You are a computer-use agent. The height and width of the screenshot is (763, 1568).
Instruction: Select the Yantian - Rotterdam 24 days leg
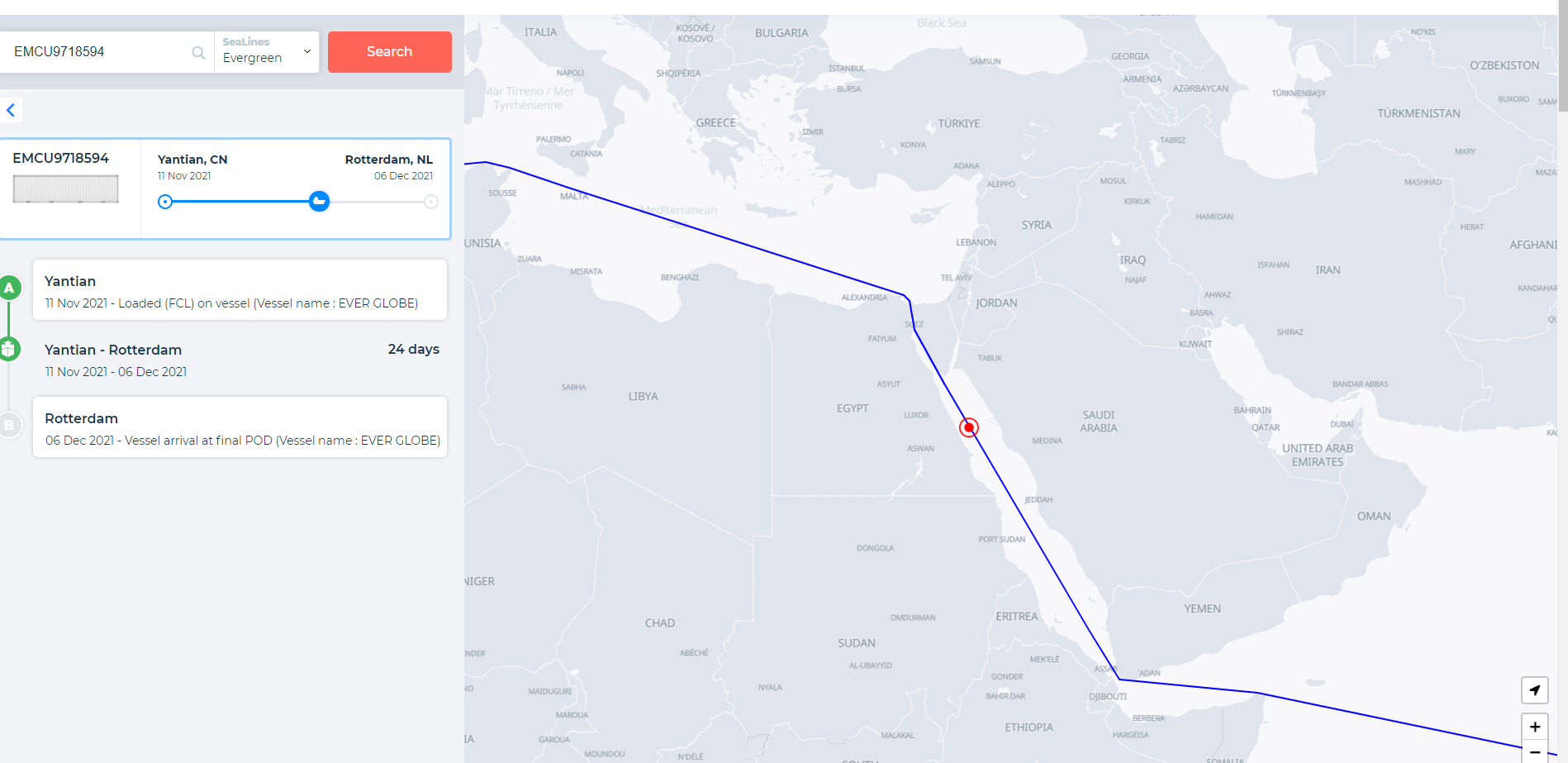[x=241, y=360]
